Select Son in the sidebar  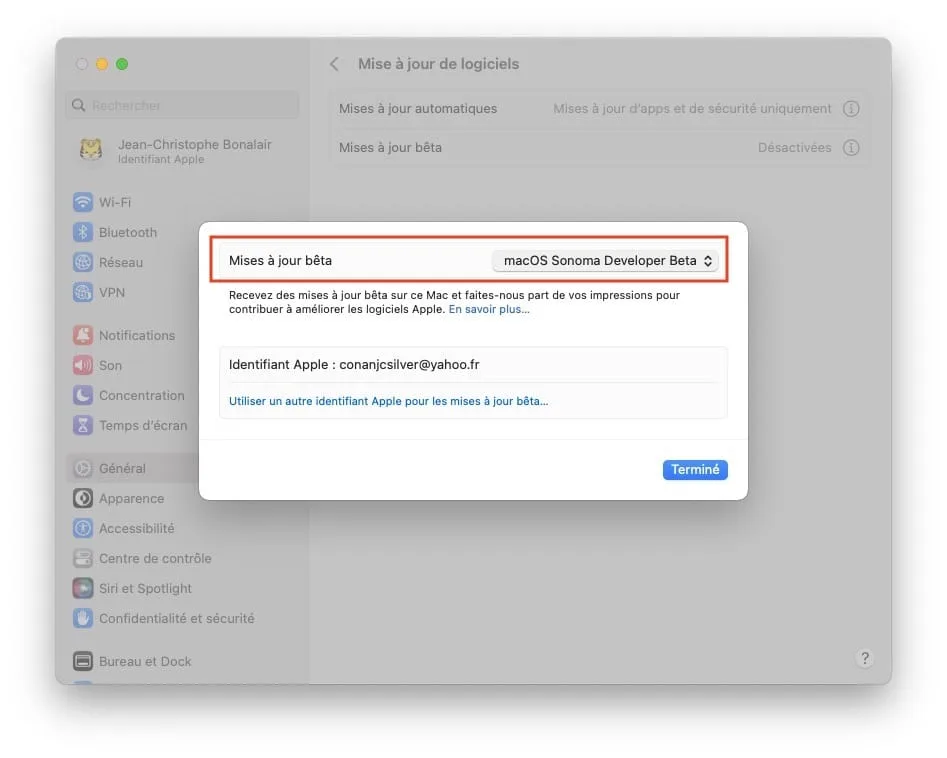(105, 365)
